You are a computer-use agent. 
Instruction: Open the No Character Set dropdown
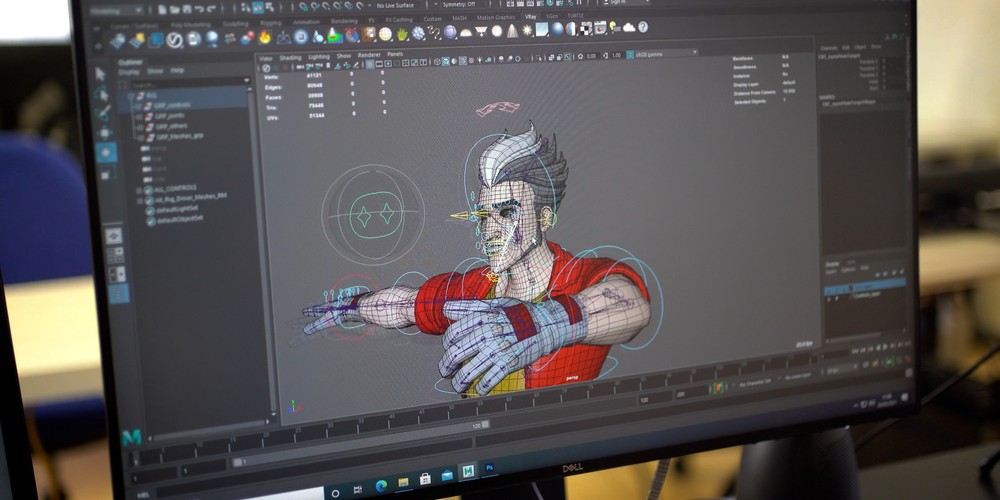[754, 385]
